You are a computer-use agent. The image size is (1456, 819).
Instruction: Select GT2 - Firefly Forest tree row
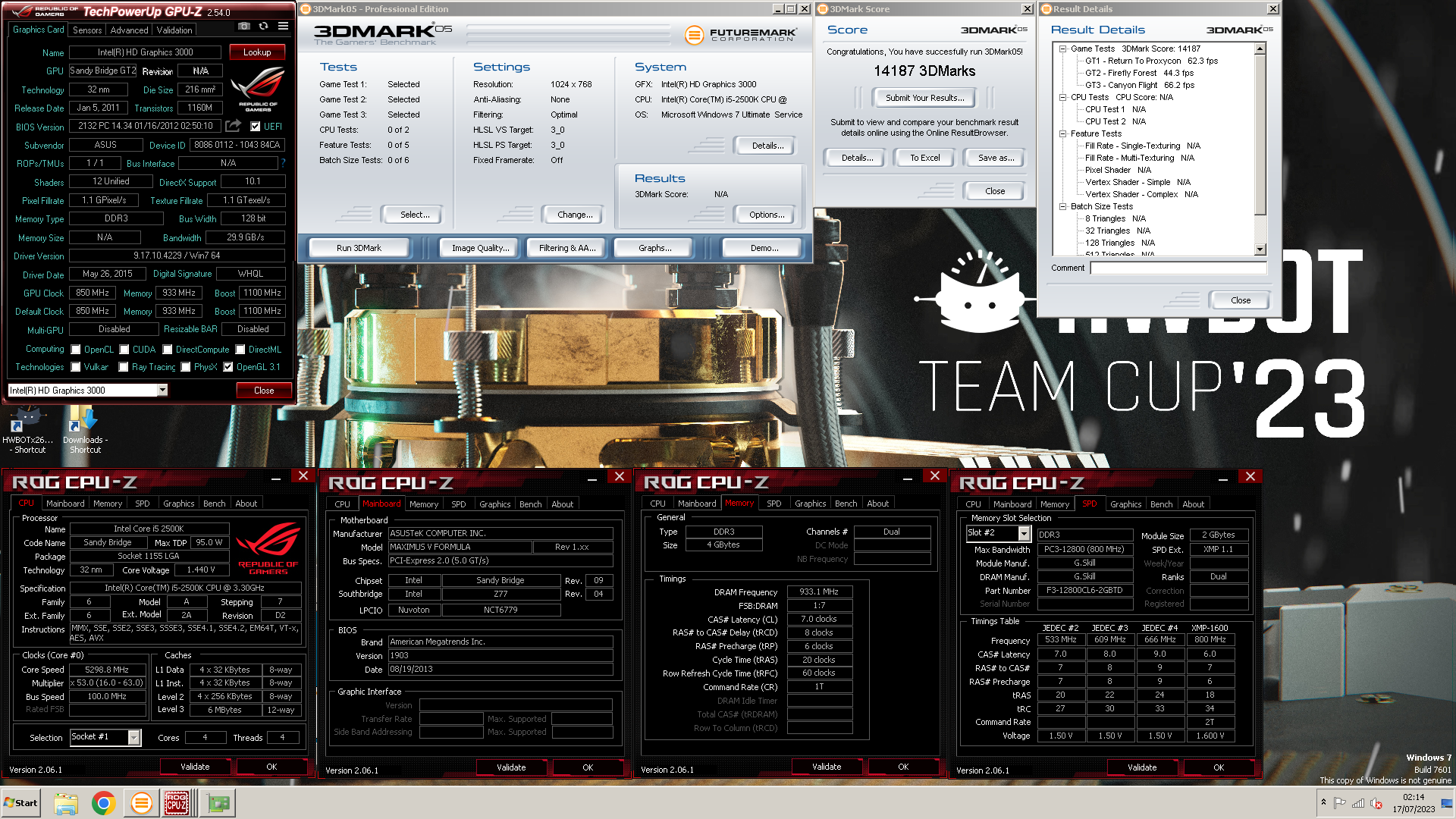coord(1138,73)
